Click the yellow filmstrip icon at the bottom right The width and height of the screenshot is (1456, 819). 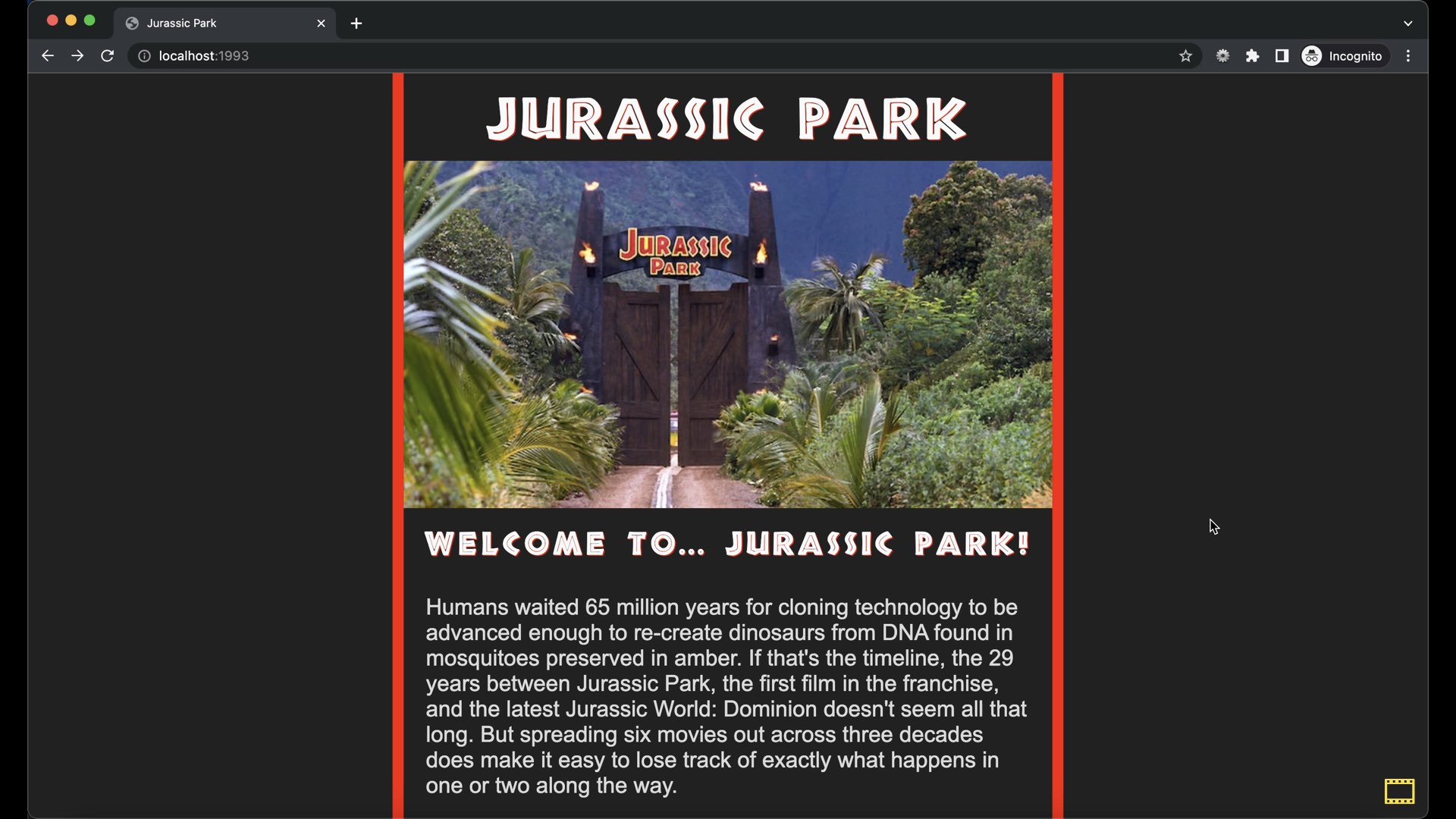pyautogui.click(x=1399, y=791)
